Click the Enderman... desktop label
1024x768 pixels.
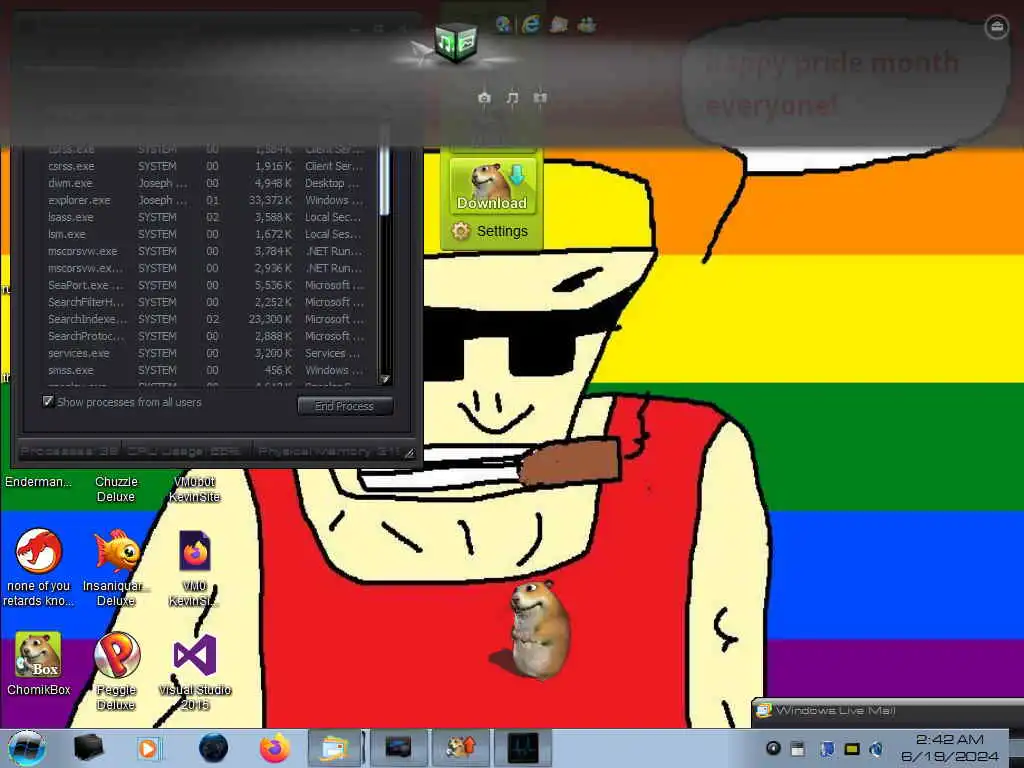coord(39,482)
